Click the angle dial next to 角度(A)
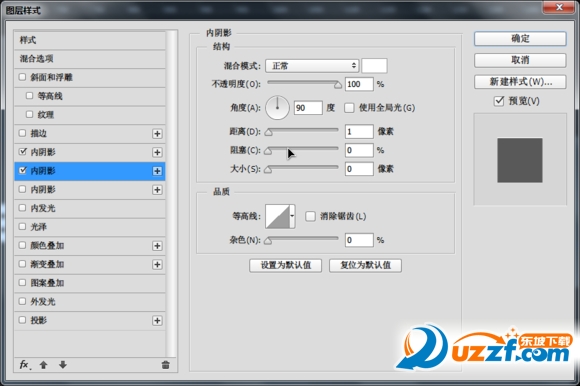 [277, 108]
